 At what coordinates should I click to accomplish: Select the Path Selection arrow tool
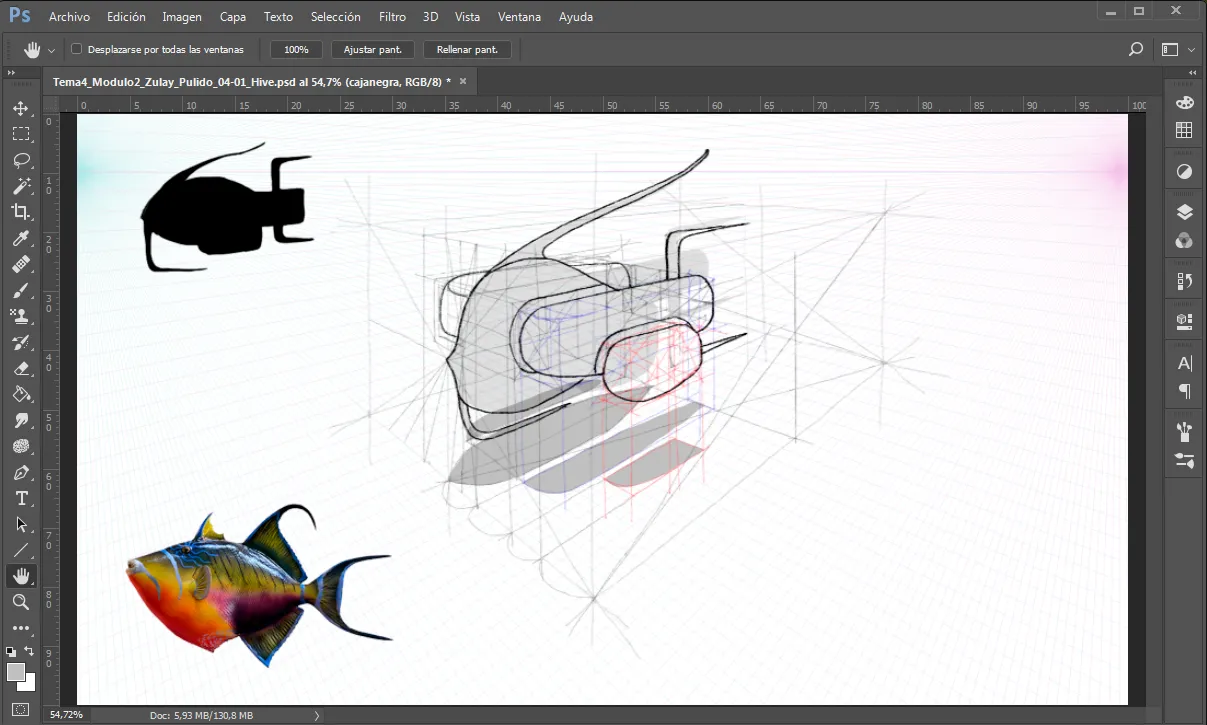pyautogui.click(x=21, y=524)
